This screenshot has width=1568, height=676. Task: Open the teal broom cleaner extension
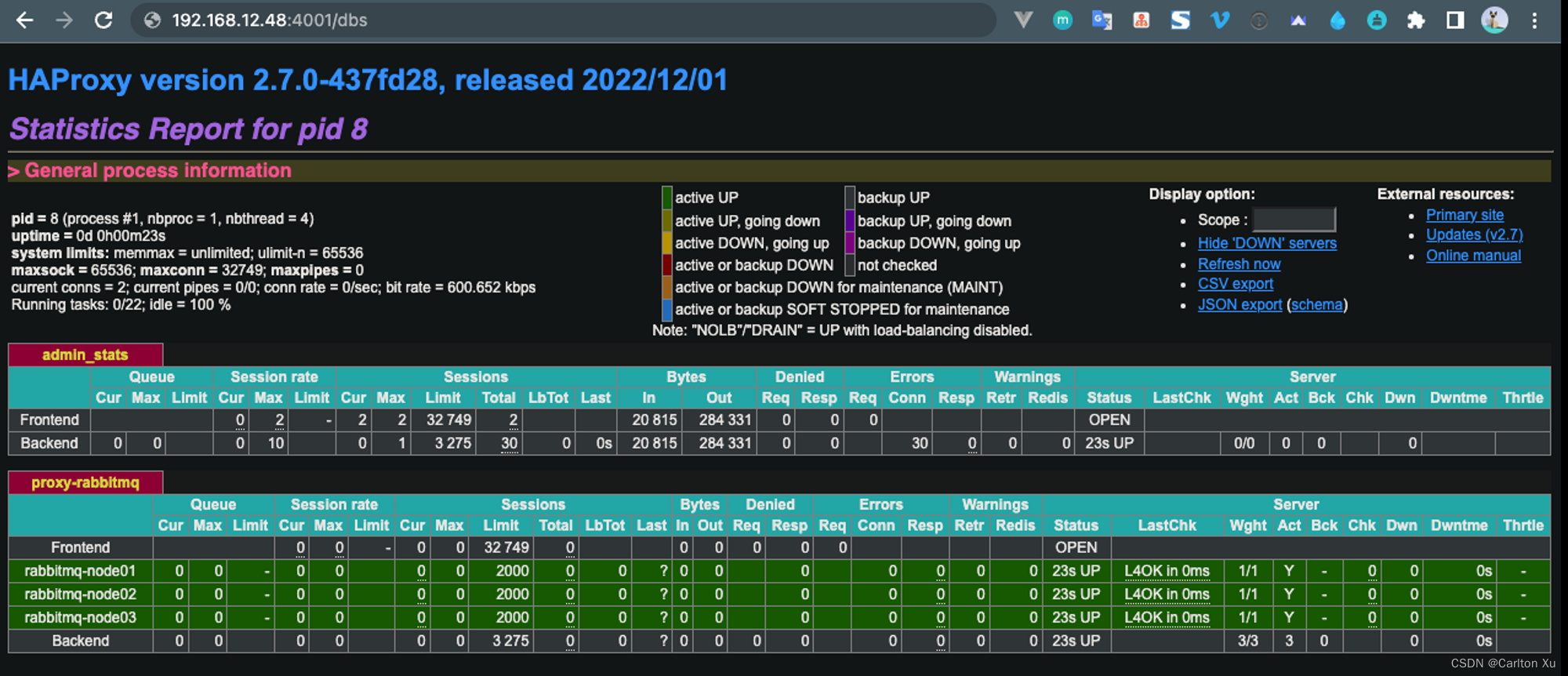coord(1377,20)
